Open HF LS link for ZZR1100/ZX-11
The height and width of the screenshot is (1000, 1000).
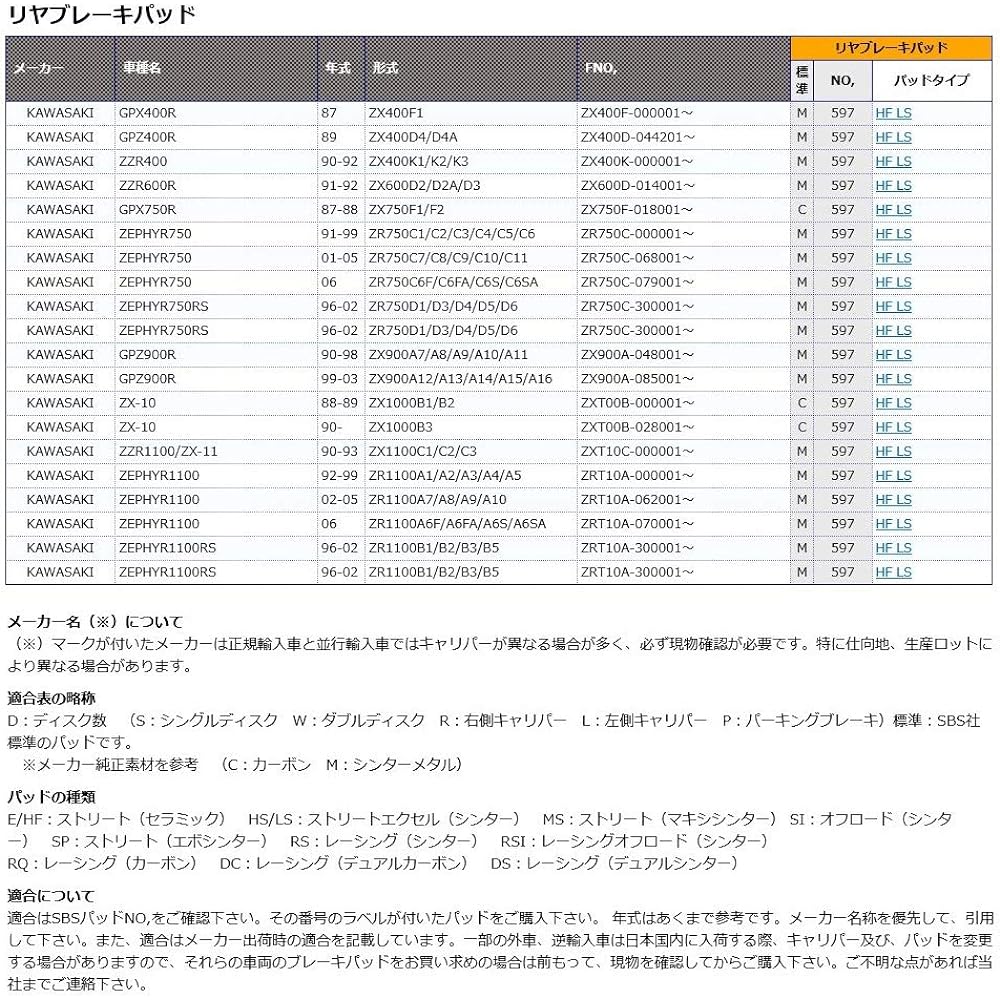coord(893,452)
